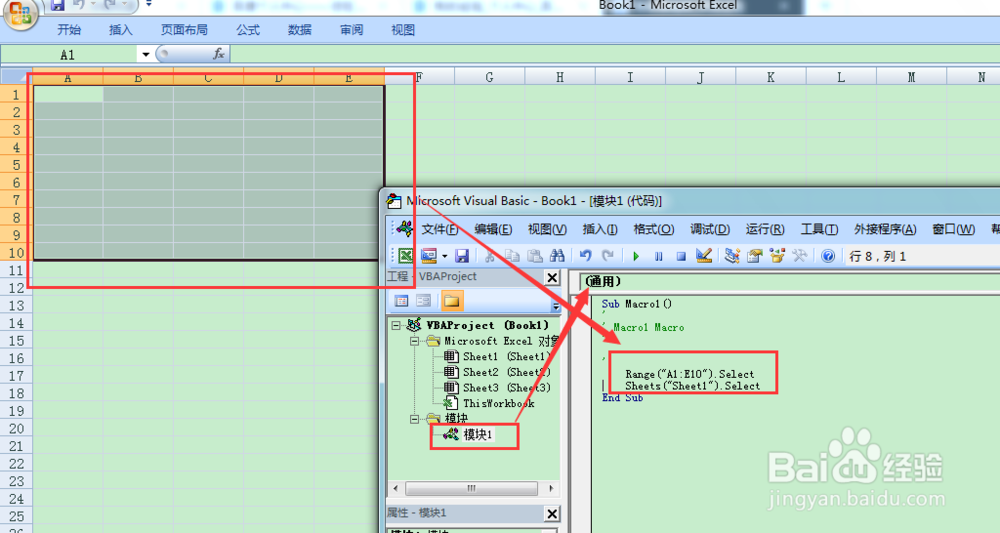Collapse the VBAProject (Book1) tree node
The image size is (1000, 533).
[396, 325]
